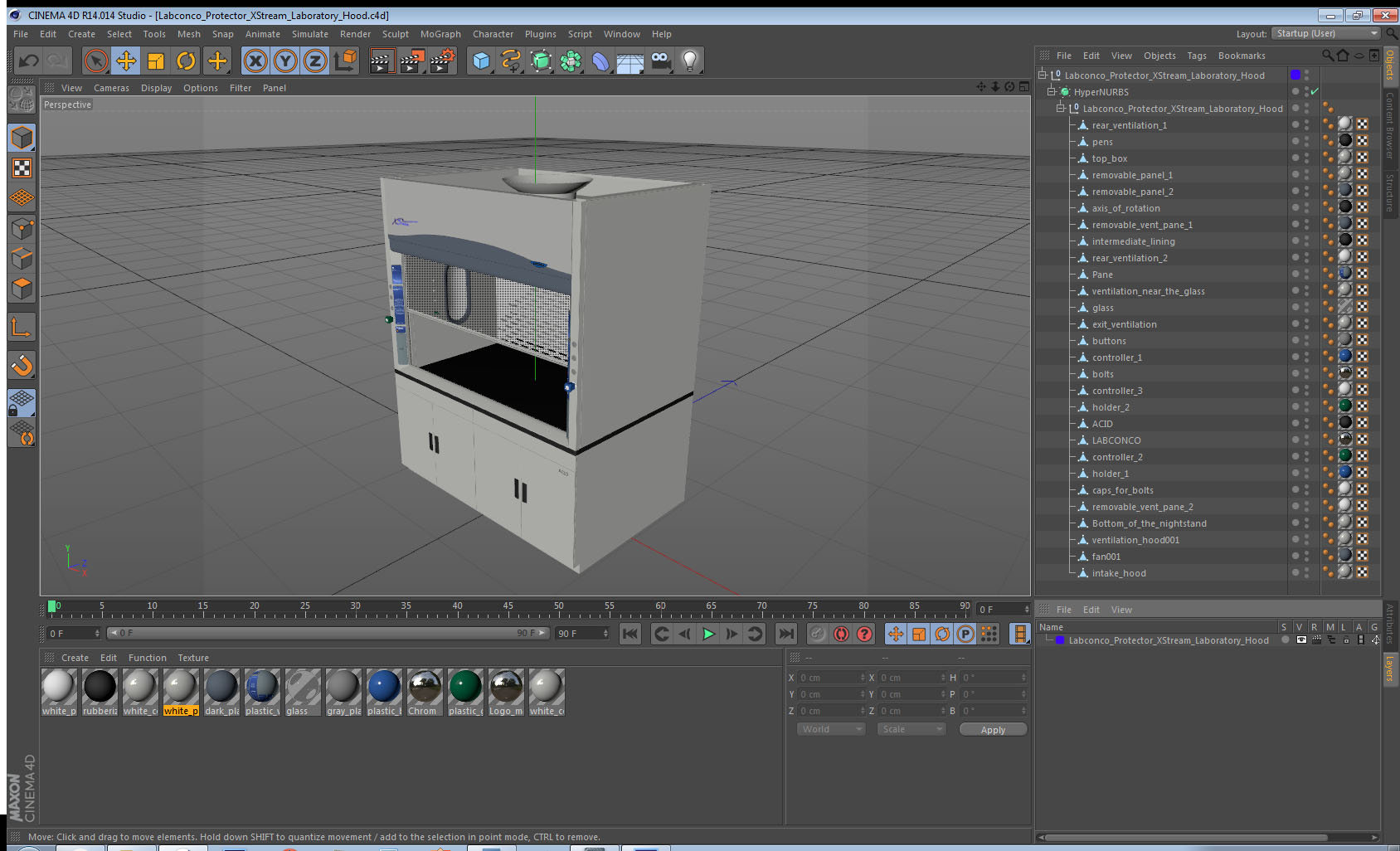Click the Record Active Objects button
The height and width of the screenshot is (851, 1400).
818,634
